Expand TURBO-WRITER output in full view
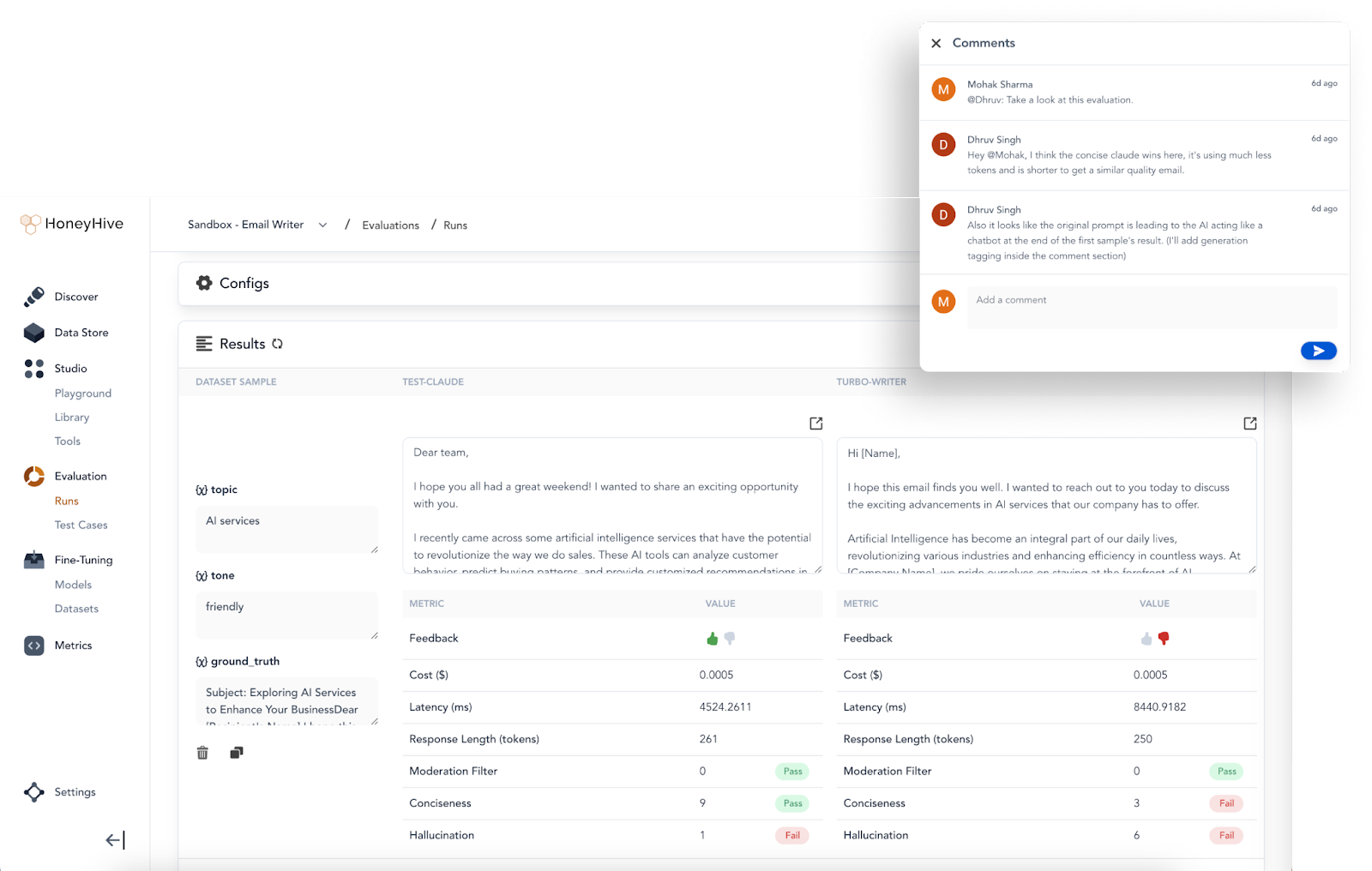The image size is (1372, 871). tap(1249, 423)
